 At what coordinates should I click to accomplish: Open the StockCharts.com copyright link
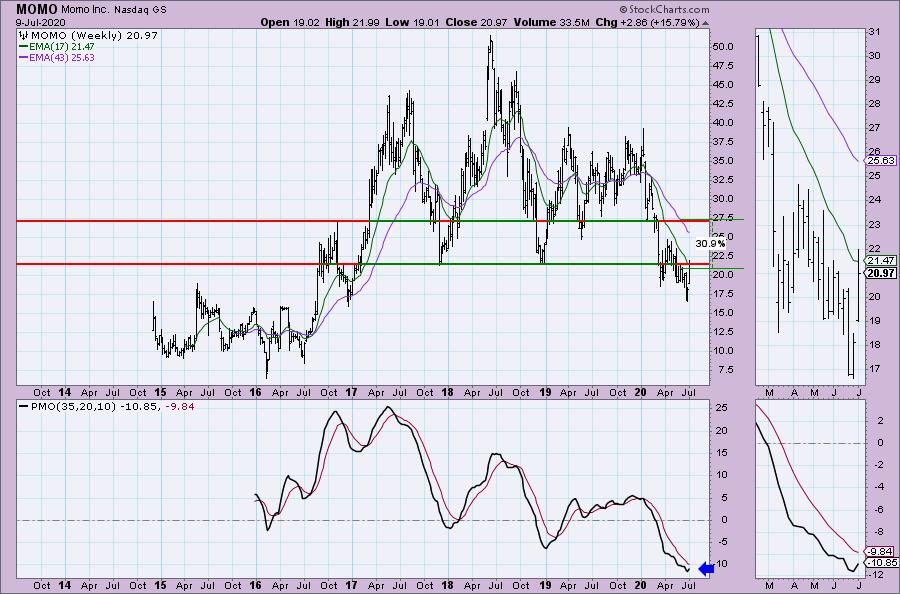pos(664,9)
